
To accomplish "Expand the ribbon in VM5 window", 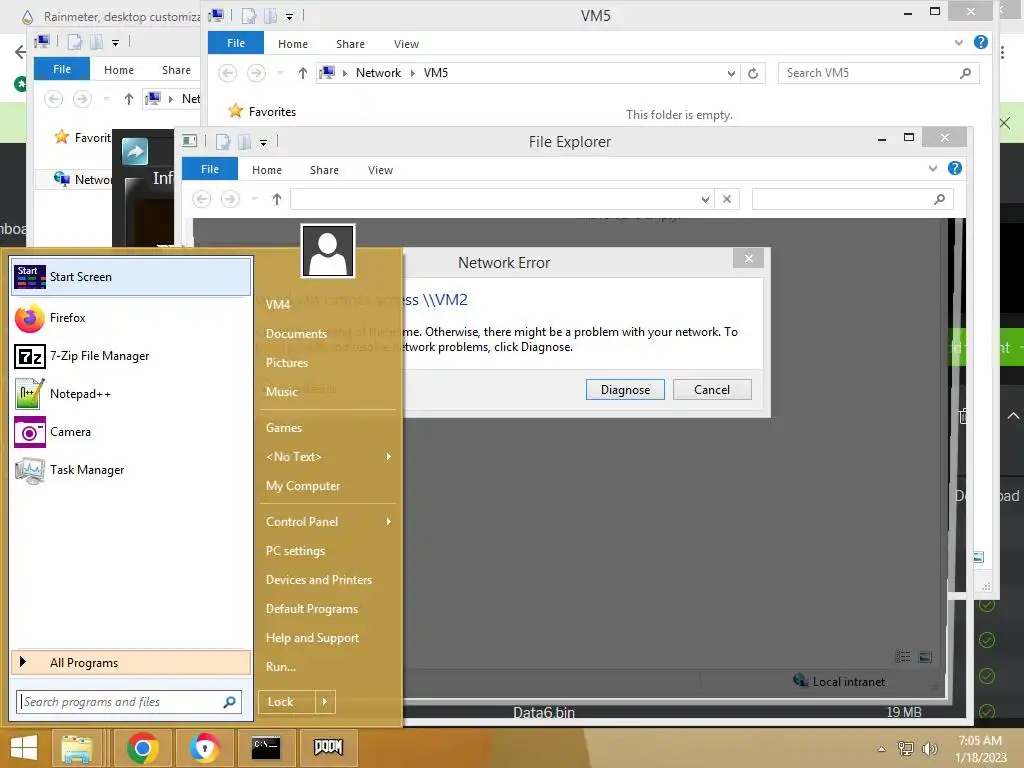I will click(959, 42).
